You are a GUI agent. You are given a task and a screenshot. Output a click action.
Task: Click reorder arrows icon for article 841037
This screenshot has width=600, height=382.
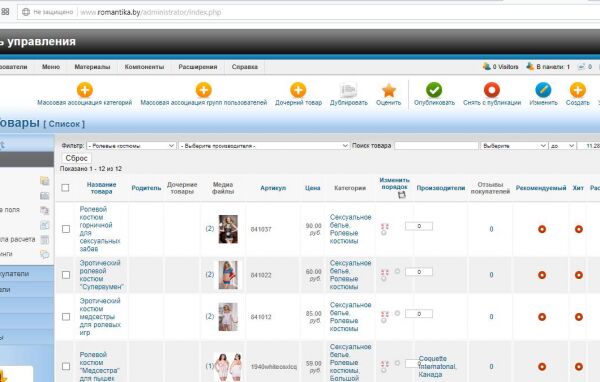[x=385, y=227]
